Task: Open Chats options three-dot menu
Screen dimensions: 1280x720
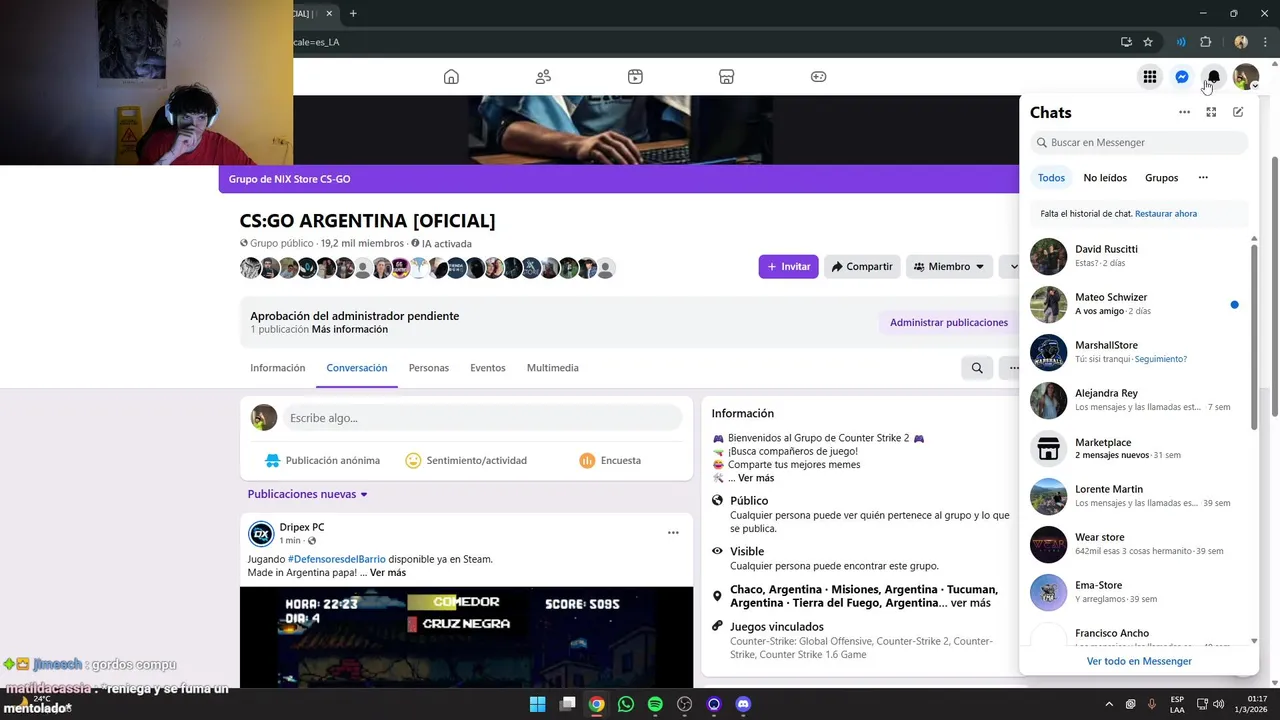Action: 1184,112
